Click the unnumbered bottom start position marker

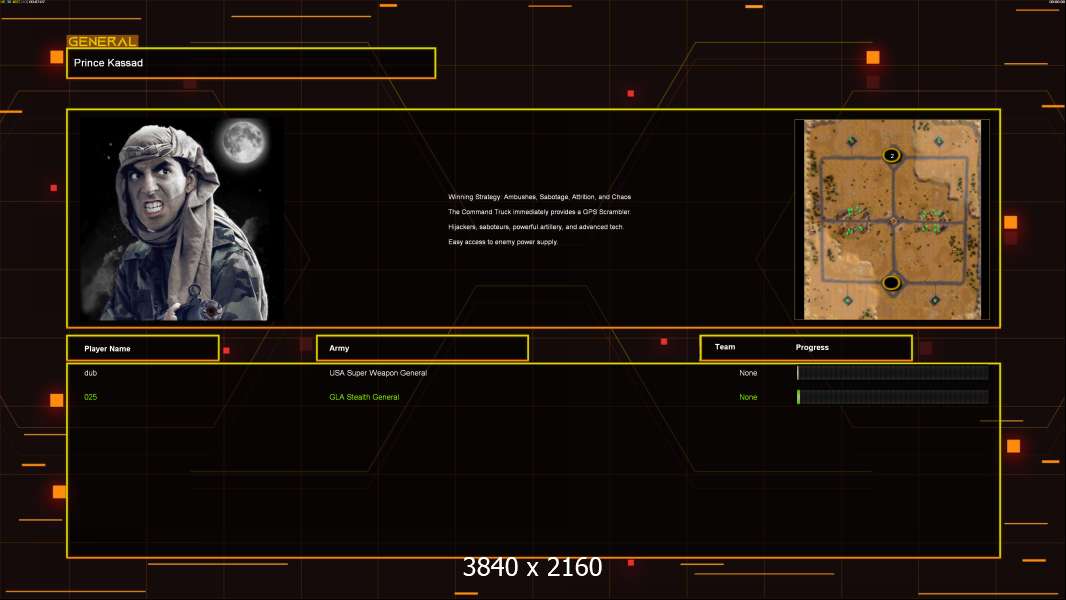(891, 283)
